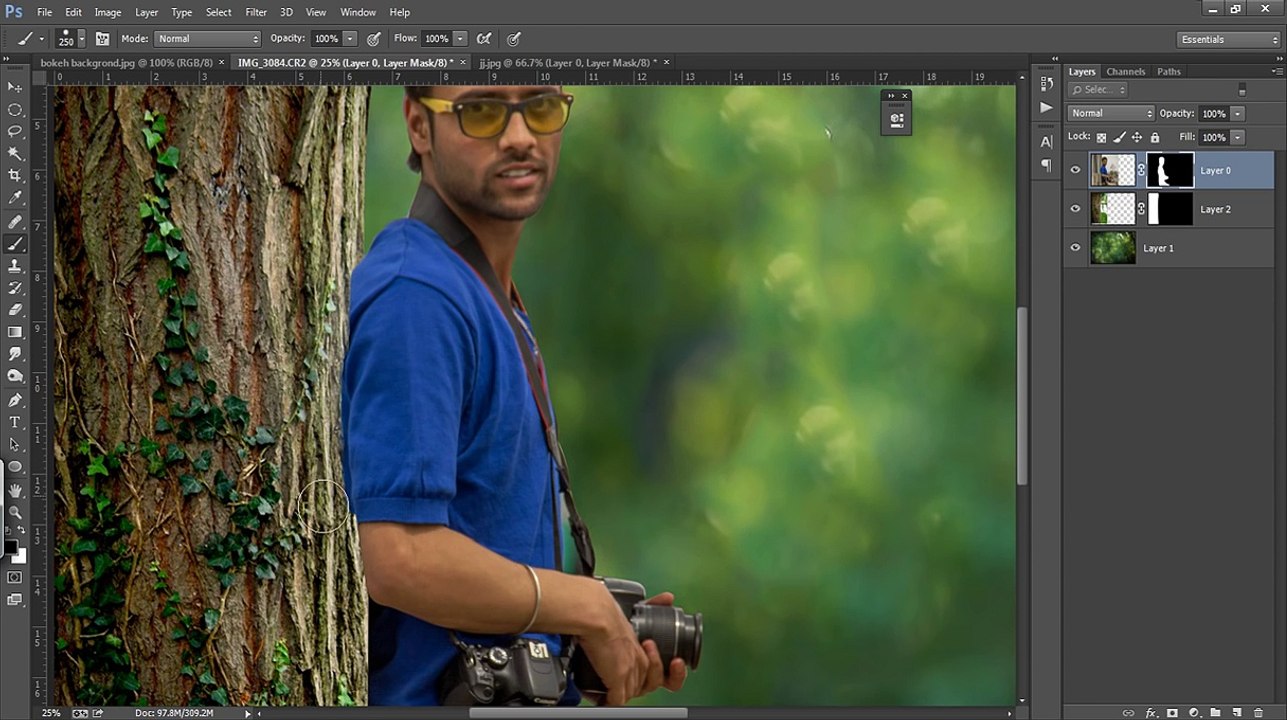Select the Path Selection tool

(15, 444)
